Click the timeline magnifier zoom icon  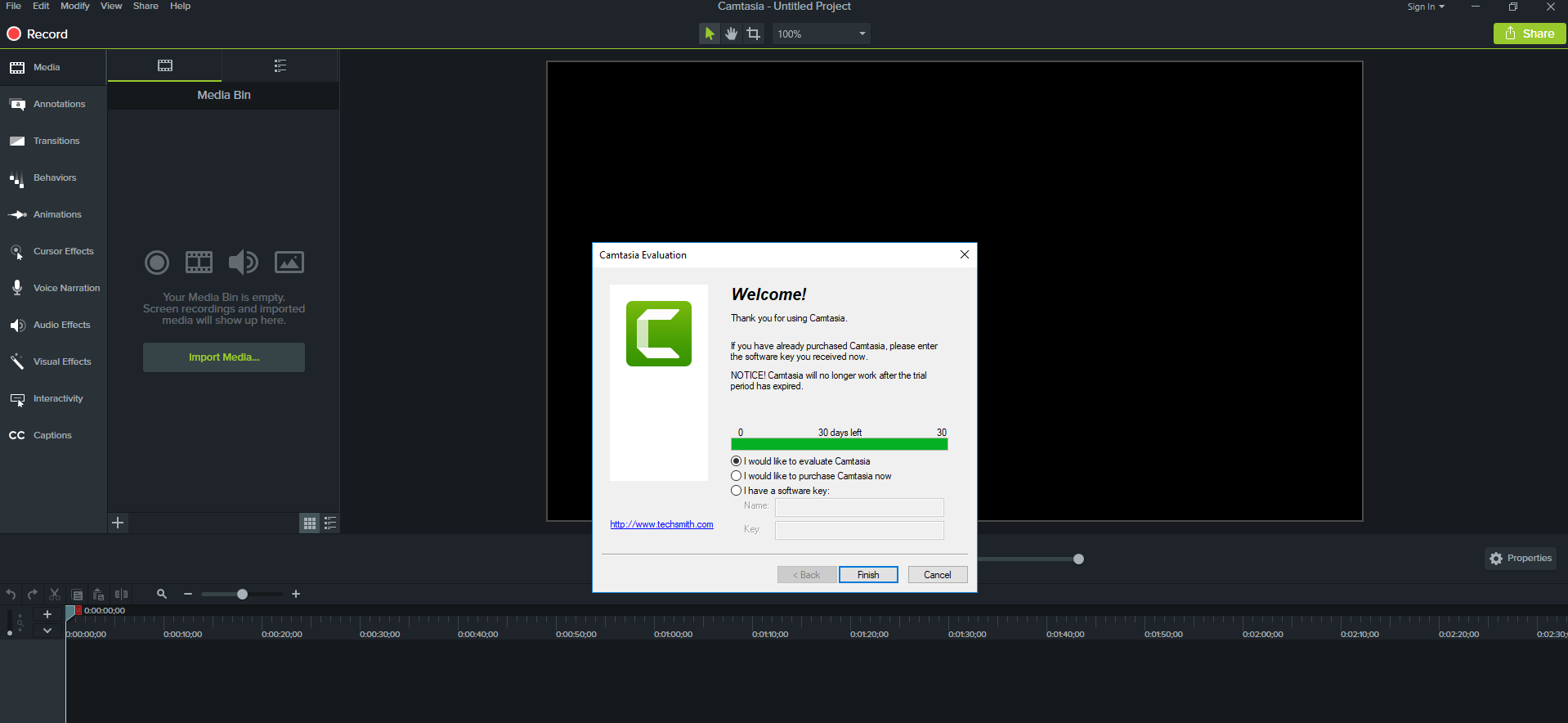162,594
